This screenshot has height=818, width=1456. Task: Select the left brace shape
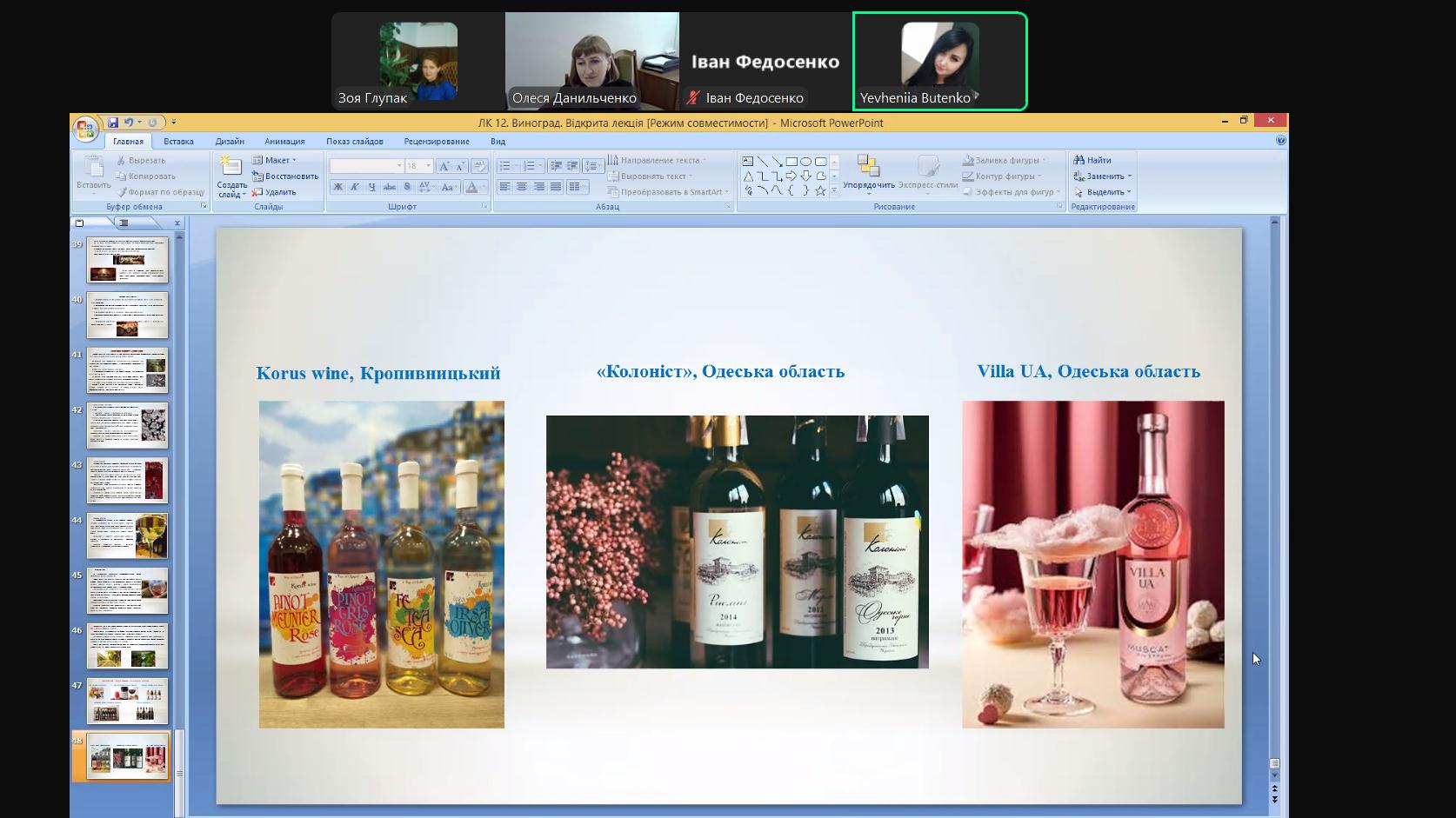click(791, 190)
